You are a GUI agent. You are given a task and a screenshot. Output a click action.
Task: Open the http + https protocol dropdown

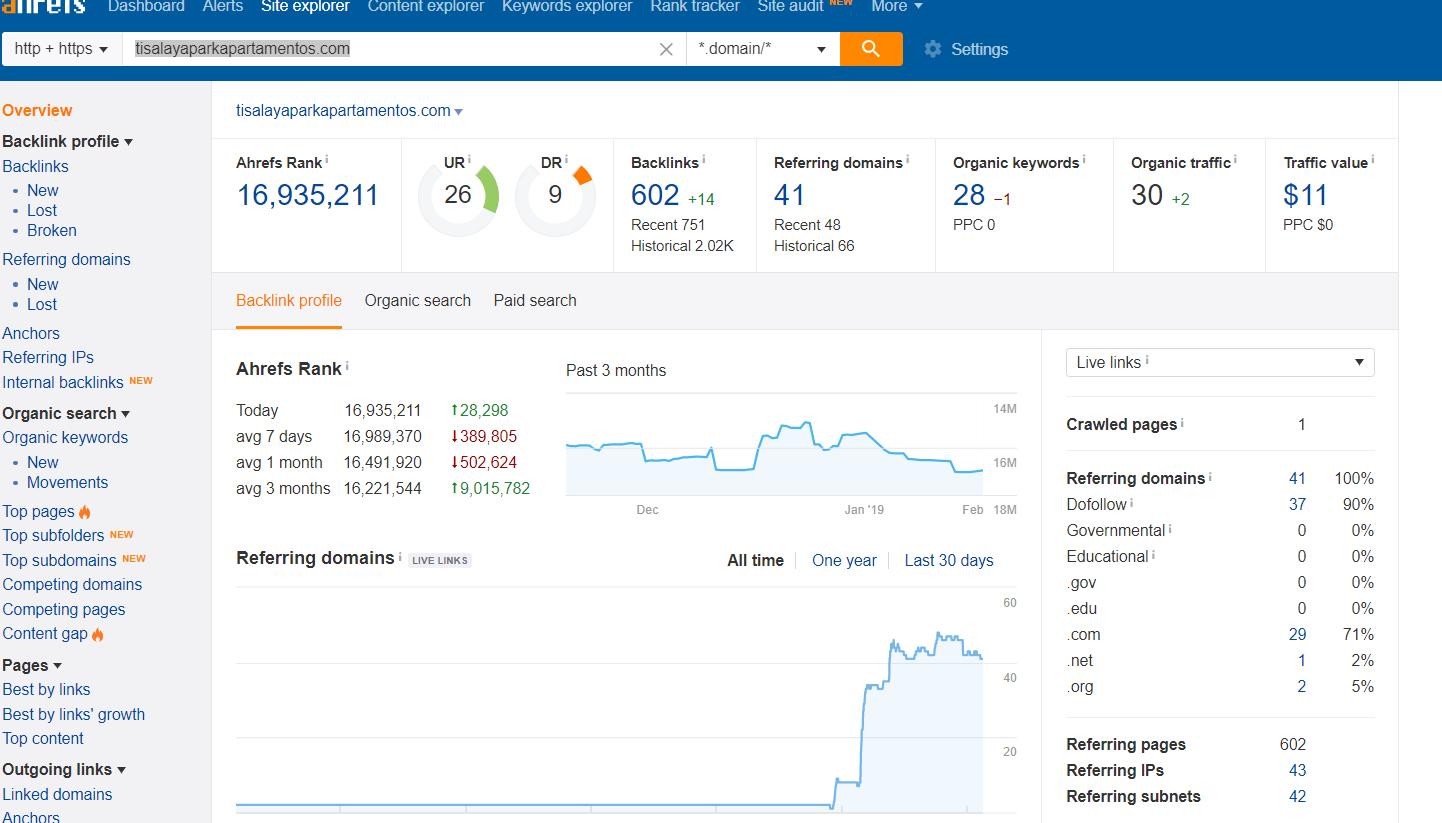(x=61, y=49)
